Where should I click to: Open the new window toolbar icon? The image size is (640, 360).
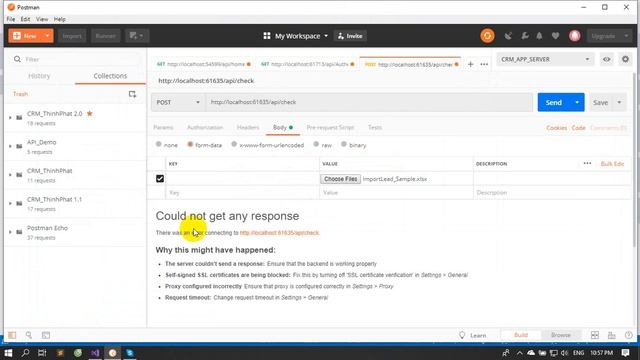pos(137,36)
